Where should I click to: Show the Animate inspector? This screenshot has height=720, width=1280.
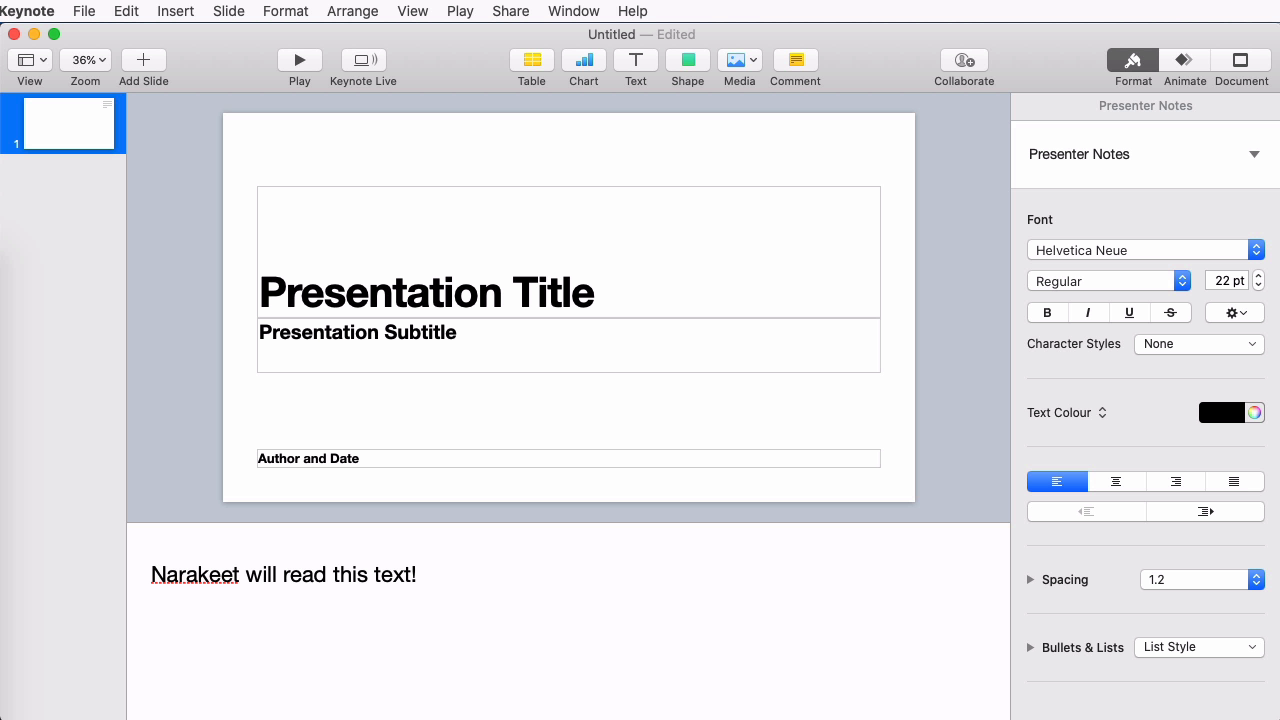[x=1185, y=60]
